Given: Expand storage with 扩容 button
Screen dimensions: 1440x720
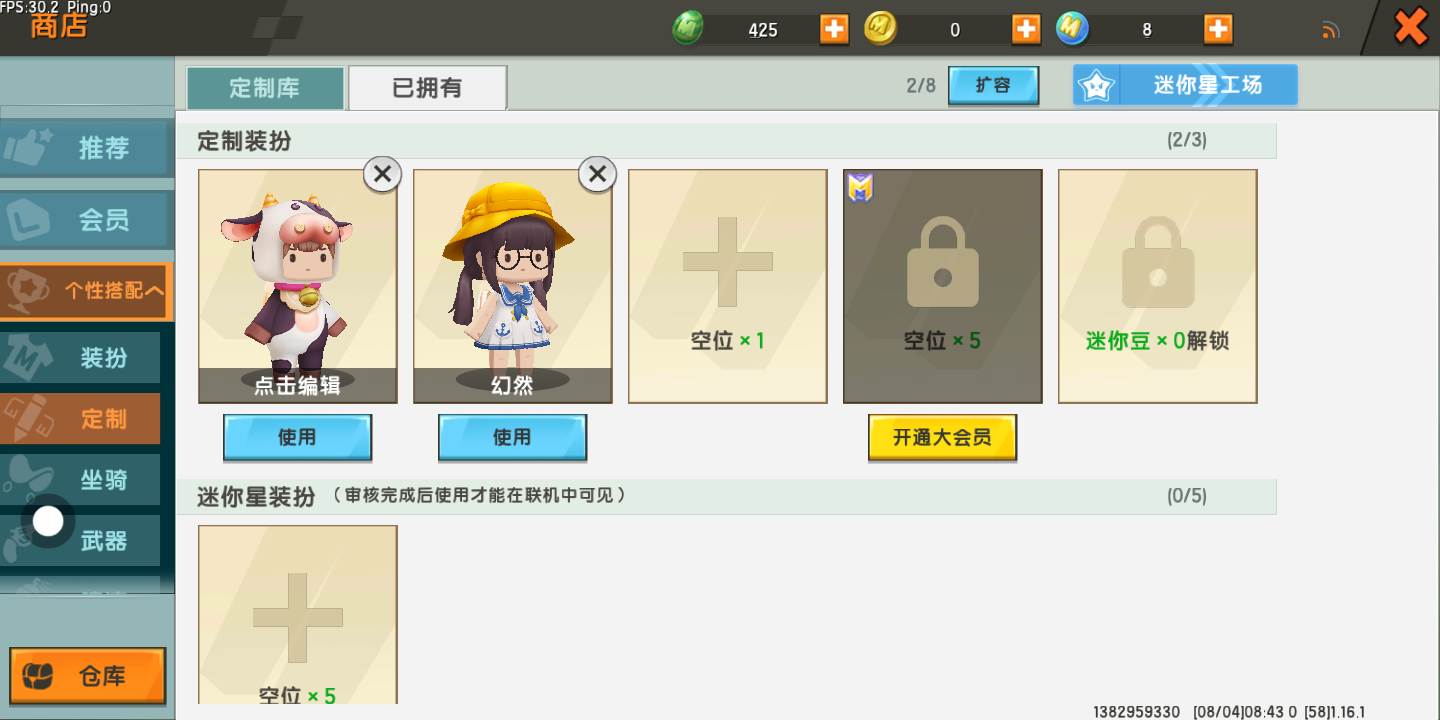Looking at the screenshot, I should 993,85.
